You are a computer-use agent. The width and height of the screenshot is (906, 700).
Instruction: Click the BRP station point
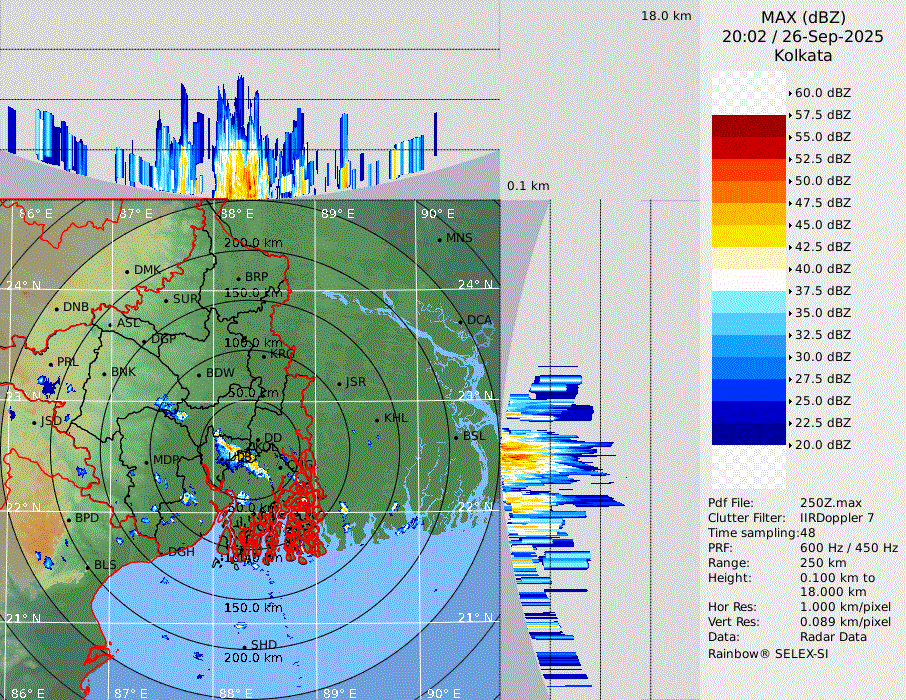point(238,278)
